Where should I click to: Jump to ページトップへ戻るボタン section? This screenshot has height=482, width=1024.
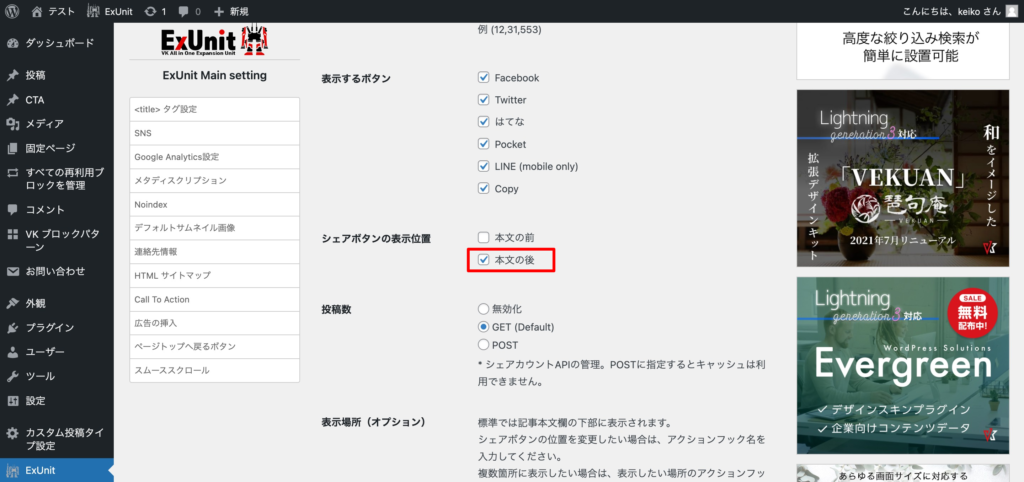pos(214,346)
